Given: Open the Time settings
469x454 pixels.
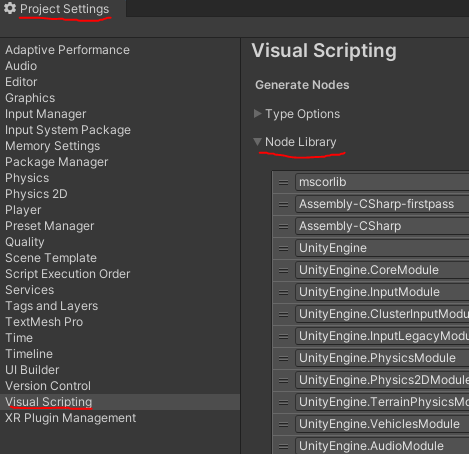Looking at the screenshot, I should pyautogui.click(x=19, y=338).
